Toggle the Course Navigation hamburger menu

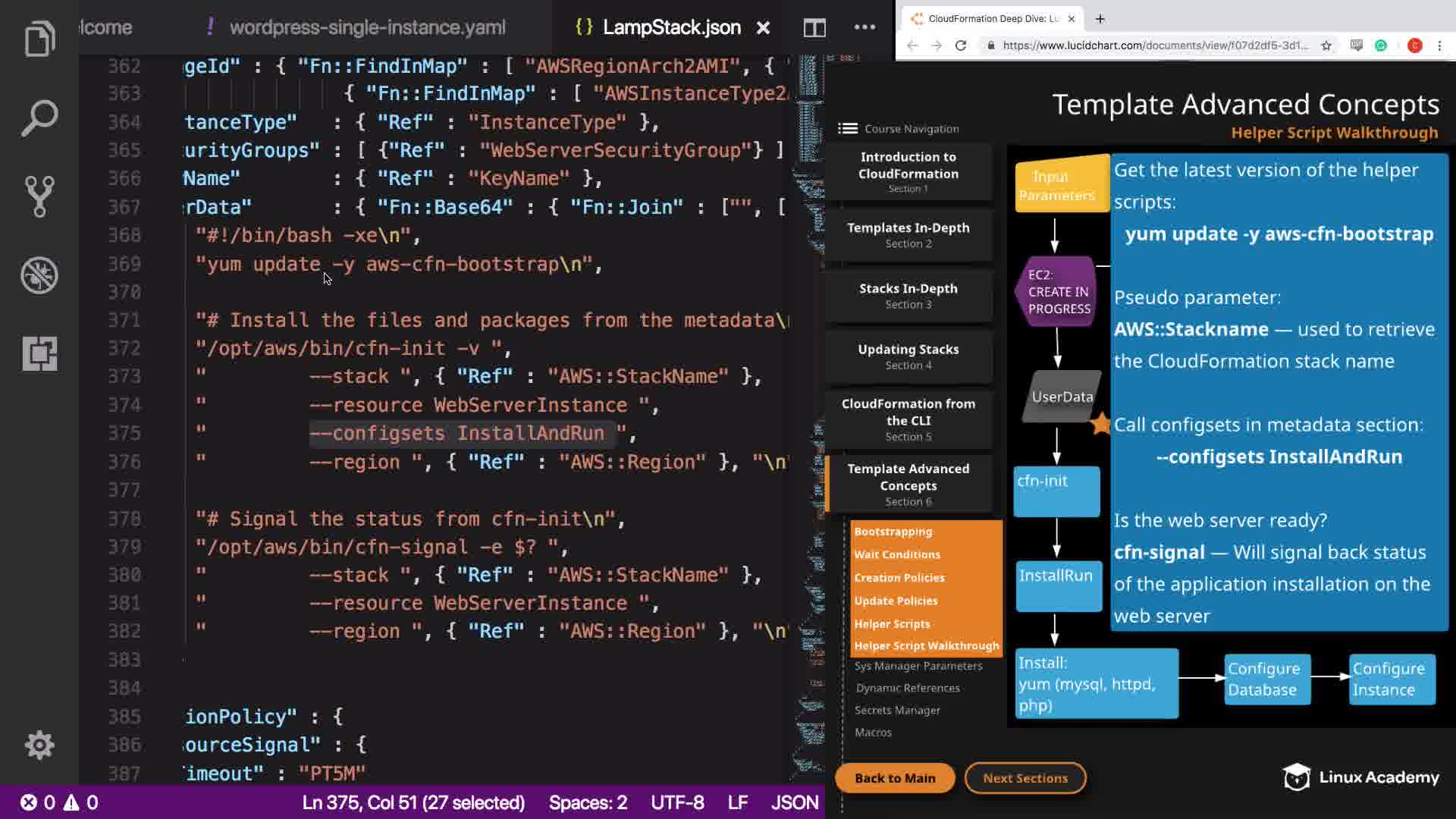[847, 129]
